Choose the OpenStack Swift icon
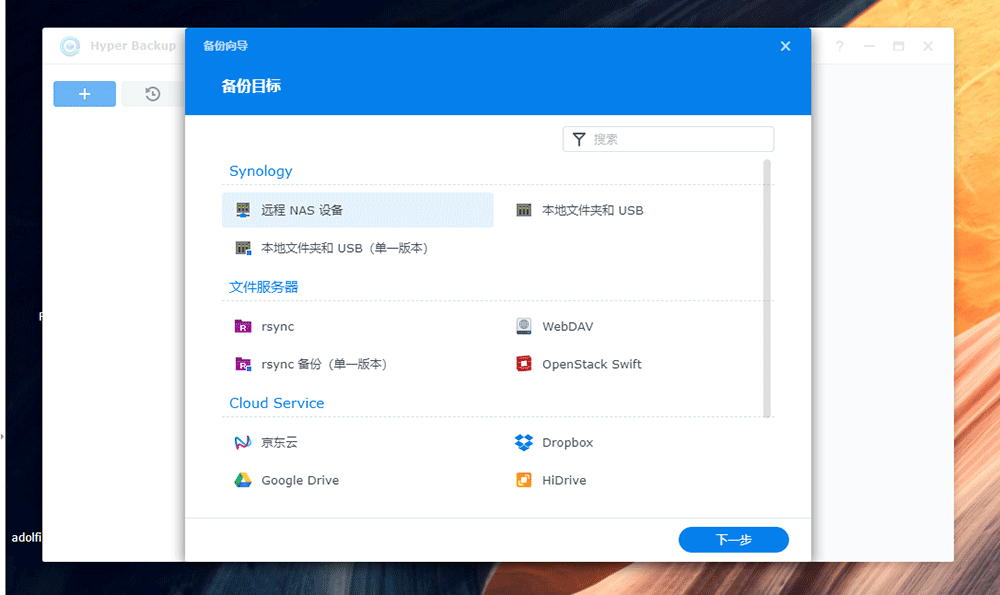Image resolution: width=1000 pixels, height=595 pixels. [x=524, y=364]
